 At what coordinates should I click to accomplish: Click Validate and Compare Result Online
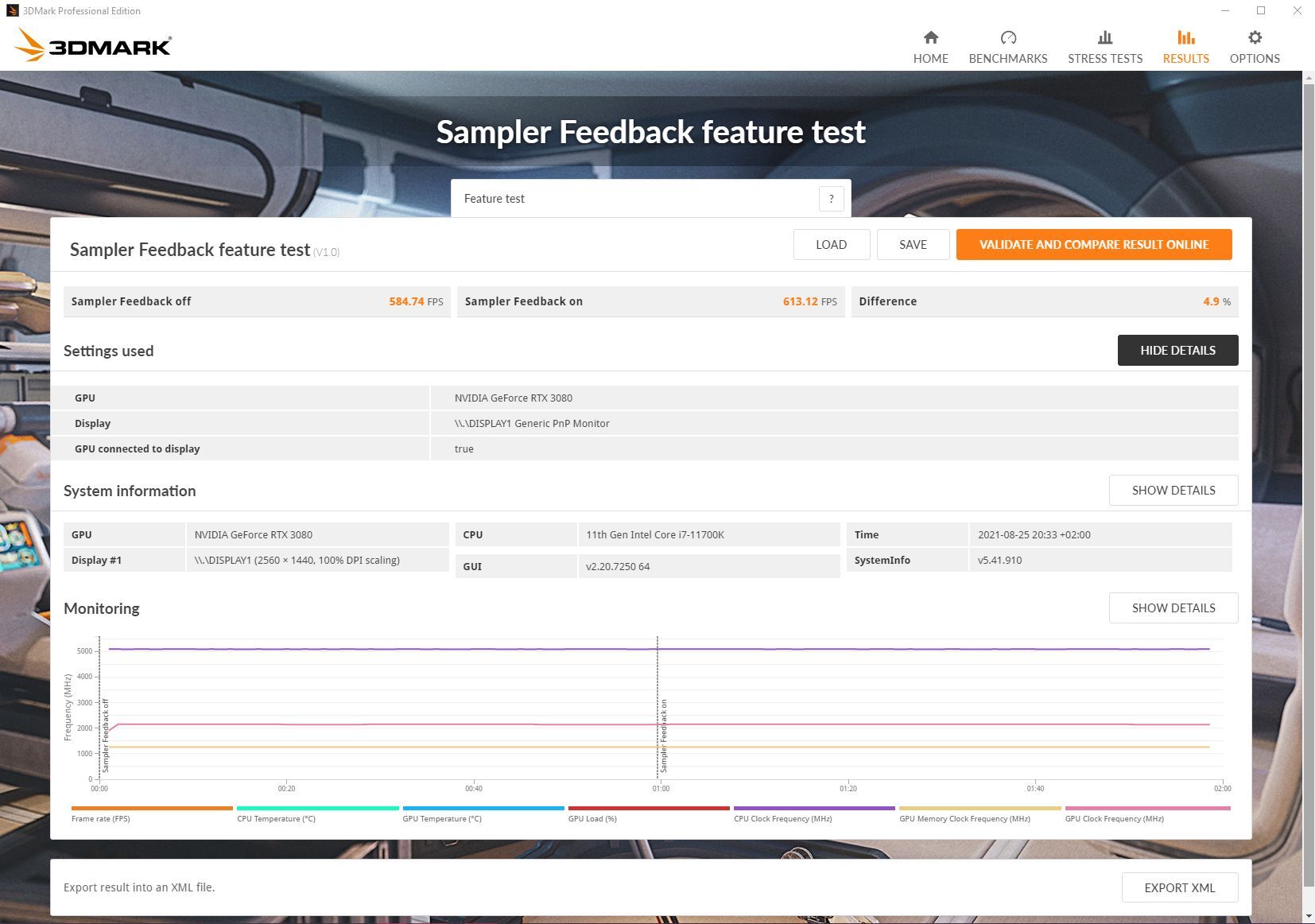(1094, 244)
